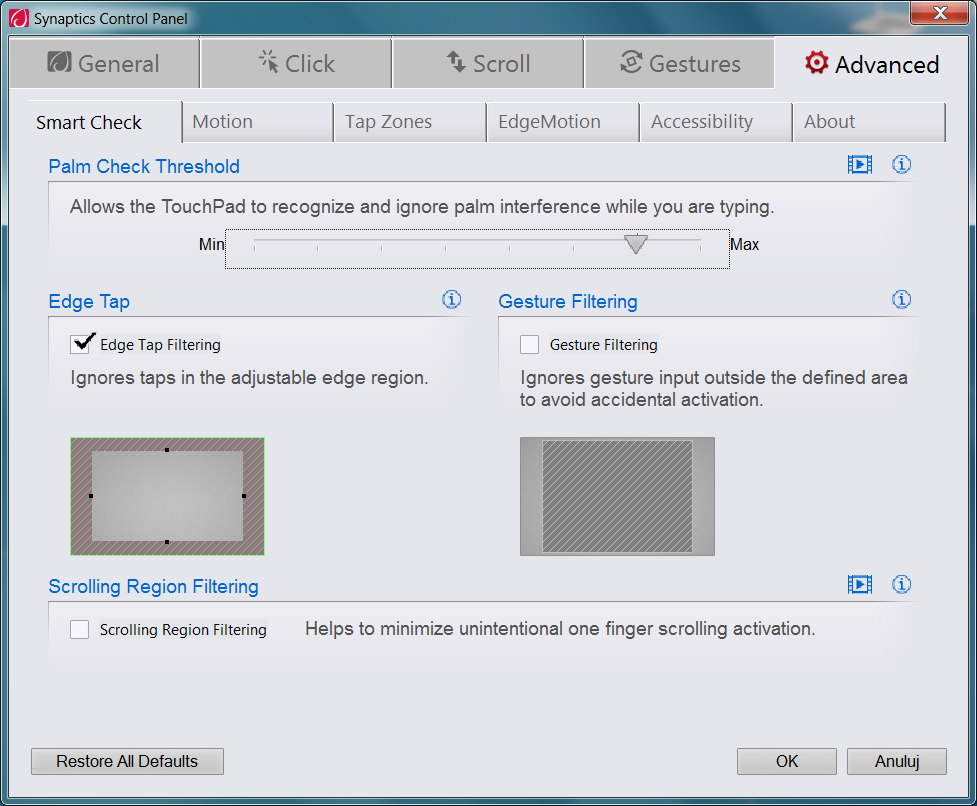
Task: Show info for Gesture Filtering section
Action: tap(901, 300)
